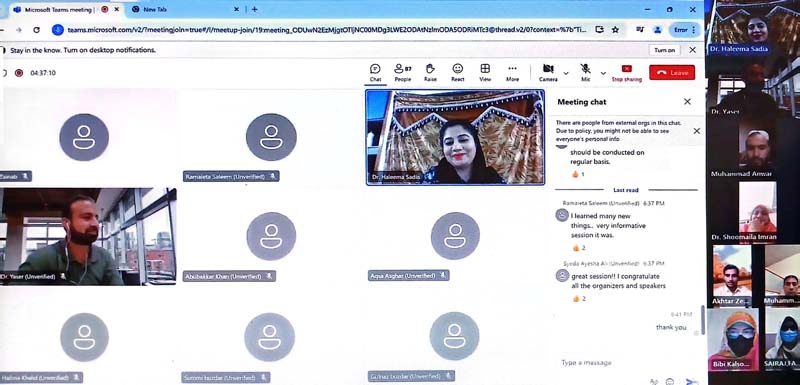Open the More actions menu
This screenshot has height=385, width=800.
(512, 73)
